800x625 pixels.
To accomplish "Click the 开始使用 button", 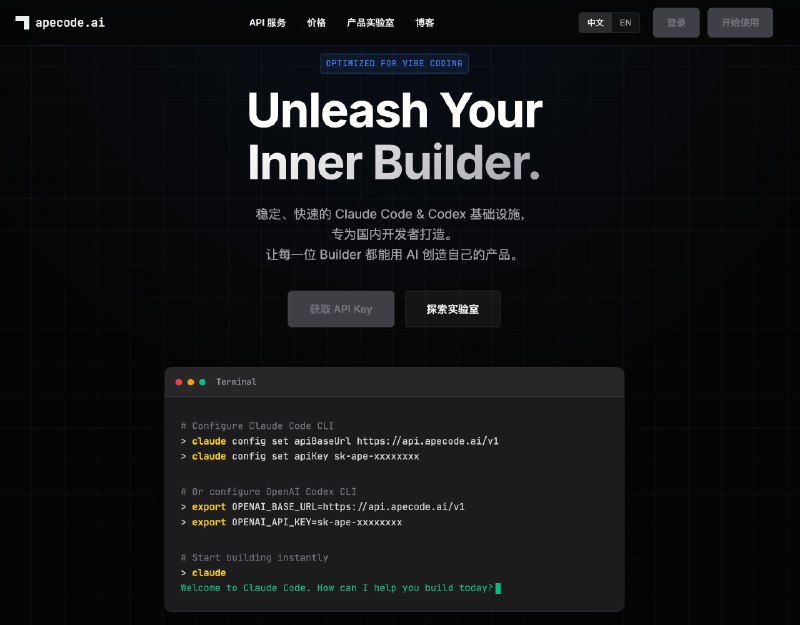I will (x=740, y=22).
